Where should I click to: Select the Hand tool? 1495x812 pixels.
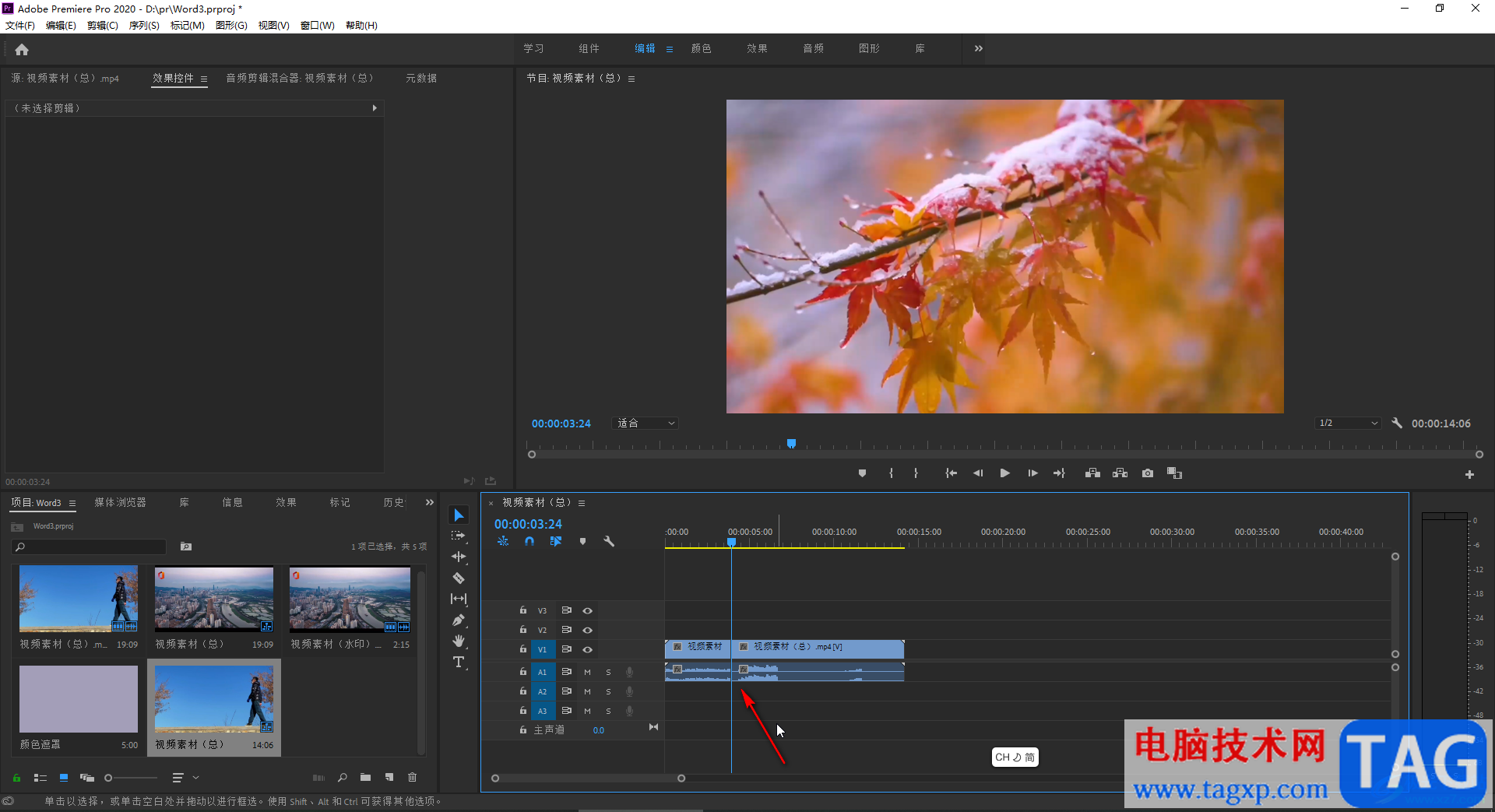tap(459, 641)
